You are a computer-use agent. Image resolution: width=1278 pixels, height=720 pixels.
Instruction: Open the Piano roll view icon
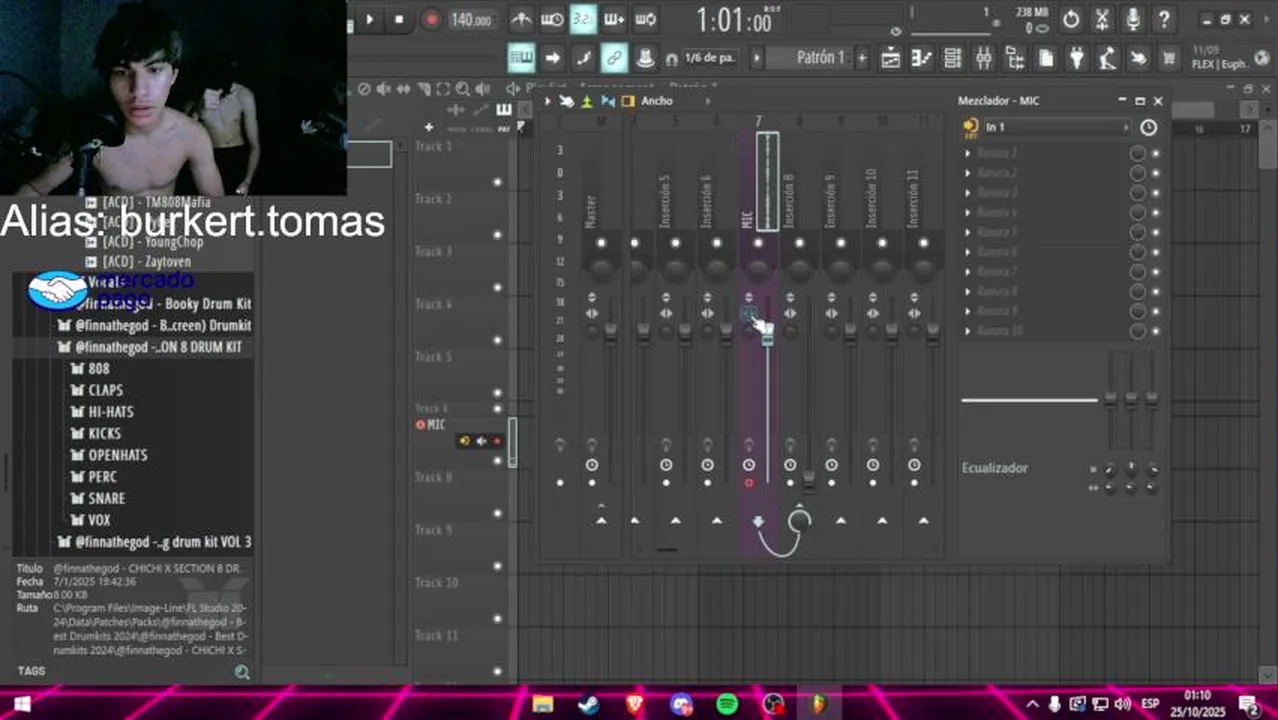pyautogui.click(x=921, y=59)
